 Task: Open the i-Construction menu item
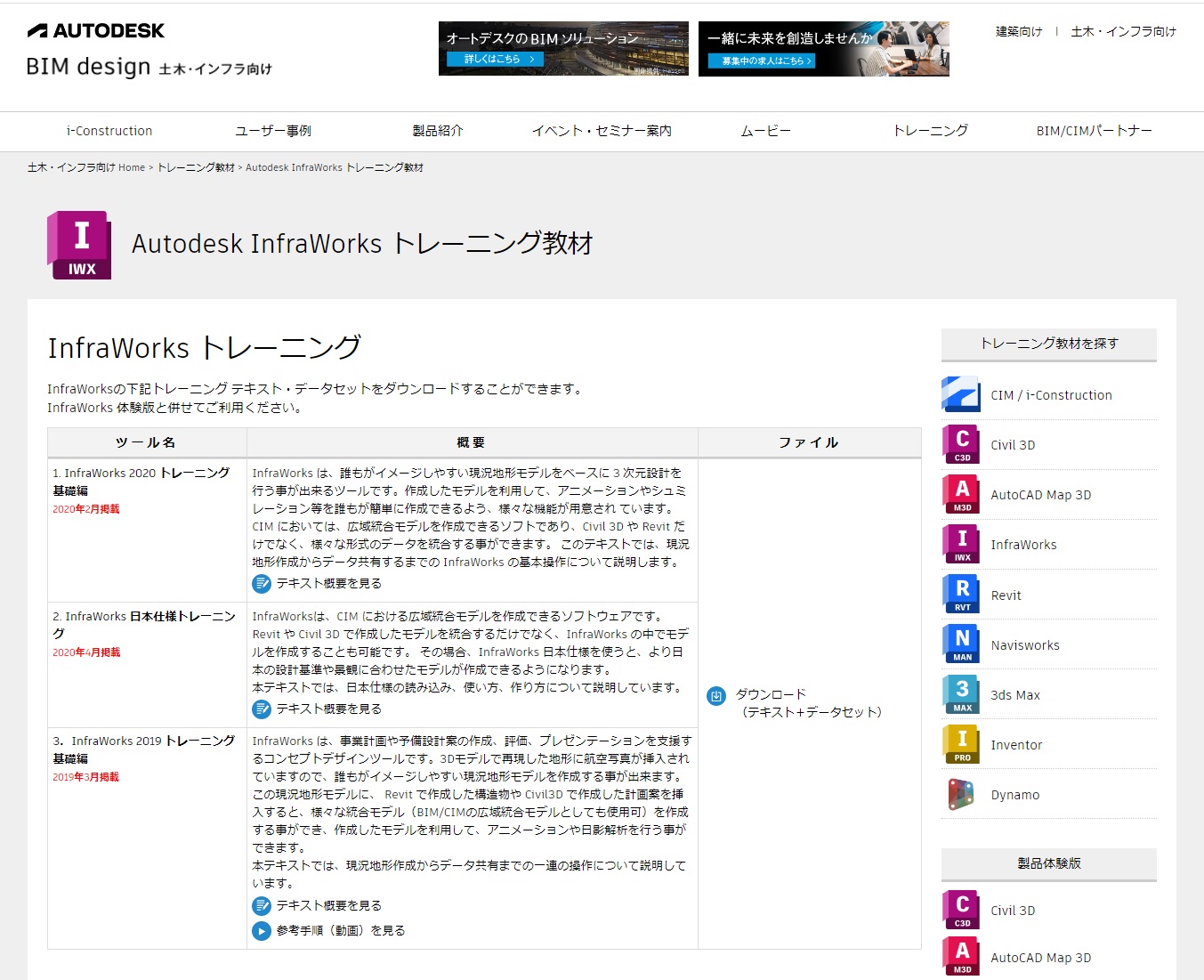(x=109, y=131)
